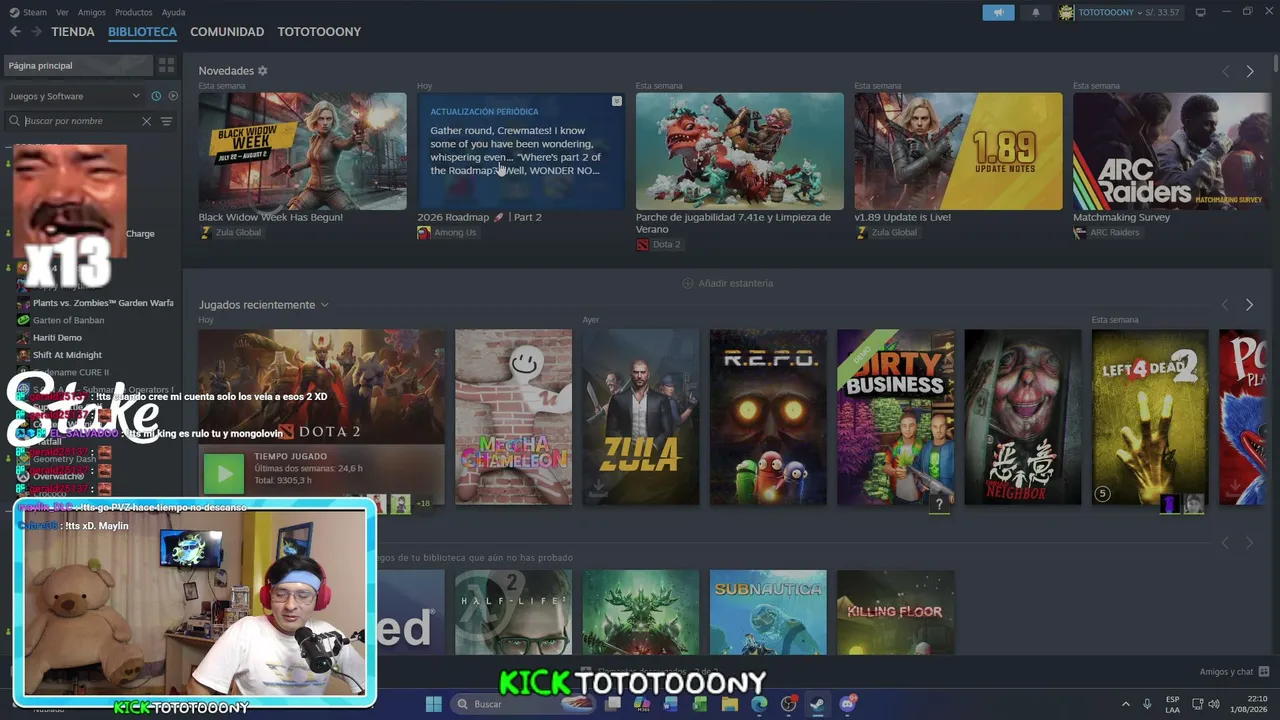Show only ready-to-play games icon
1280x720 pixels.
[173, 96]
